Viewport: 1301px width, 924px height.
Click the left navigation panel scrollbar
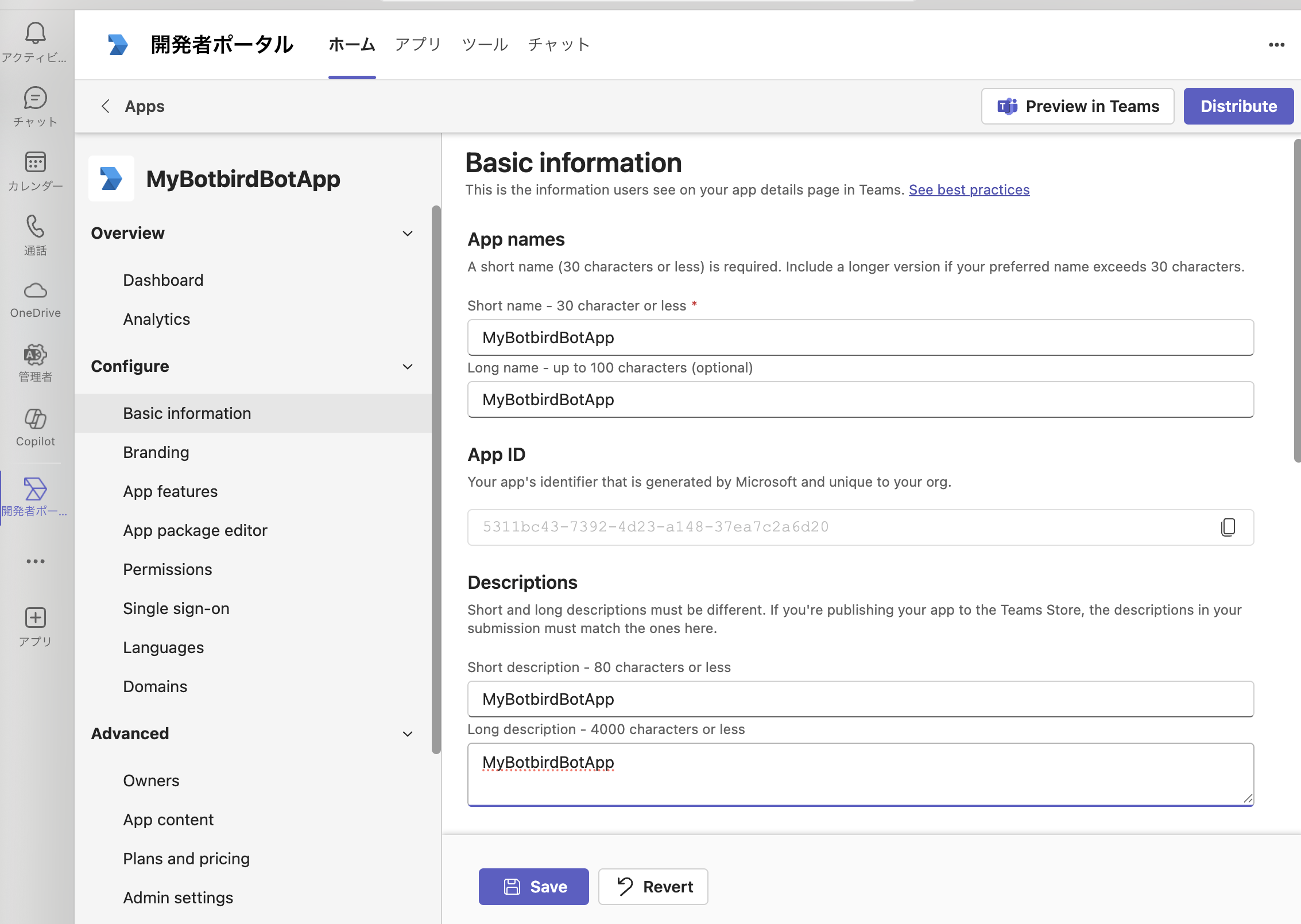pos(436,479)
